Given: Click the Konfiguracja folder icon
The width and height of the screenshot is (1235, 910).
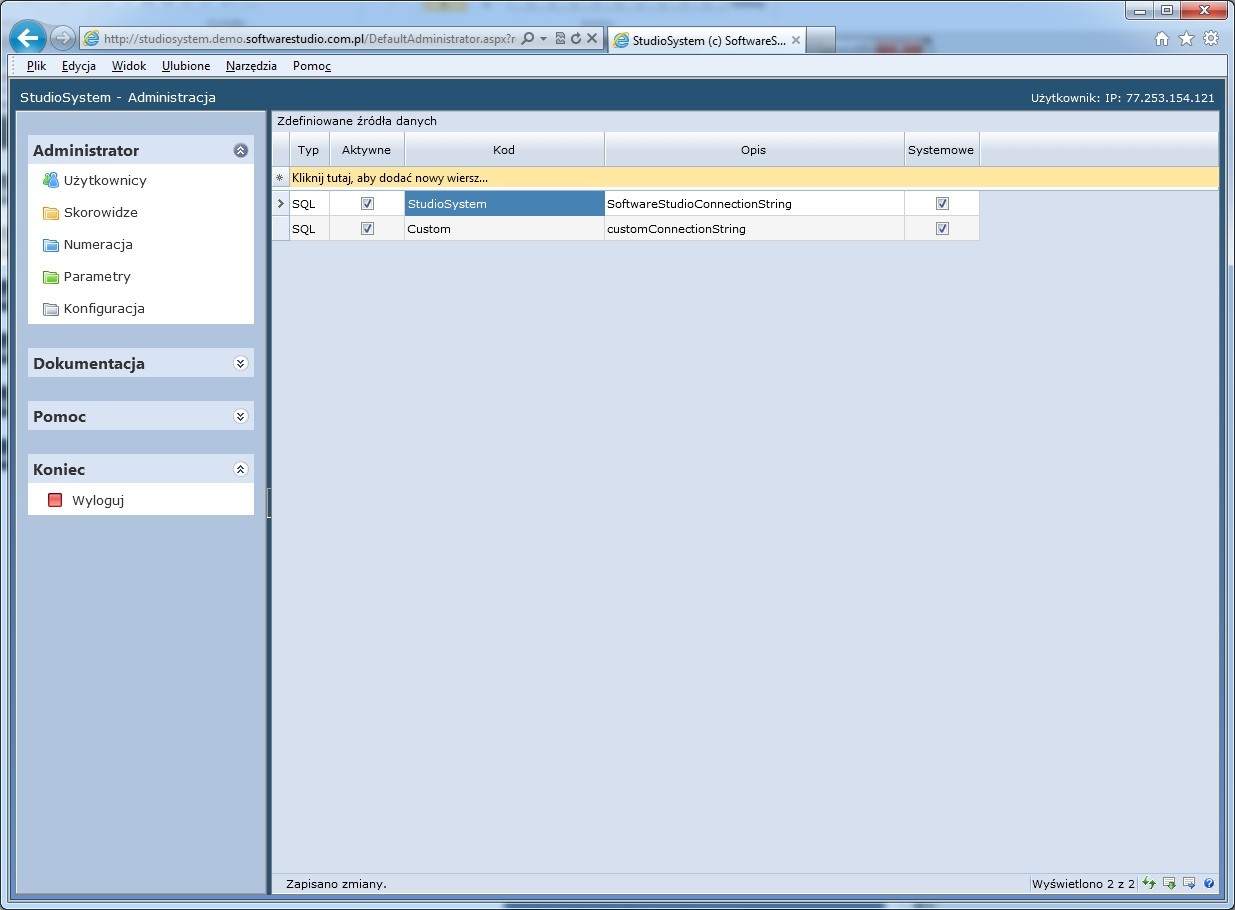Looking at the screenshot, I should pyautogui.click(x=51, y=308).
